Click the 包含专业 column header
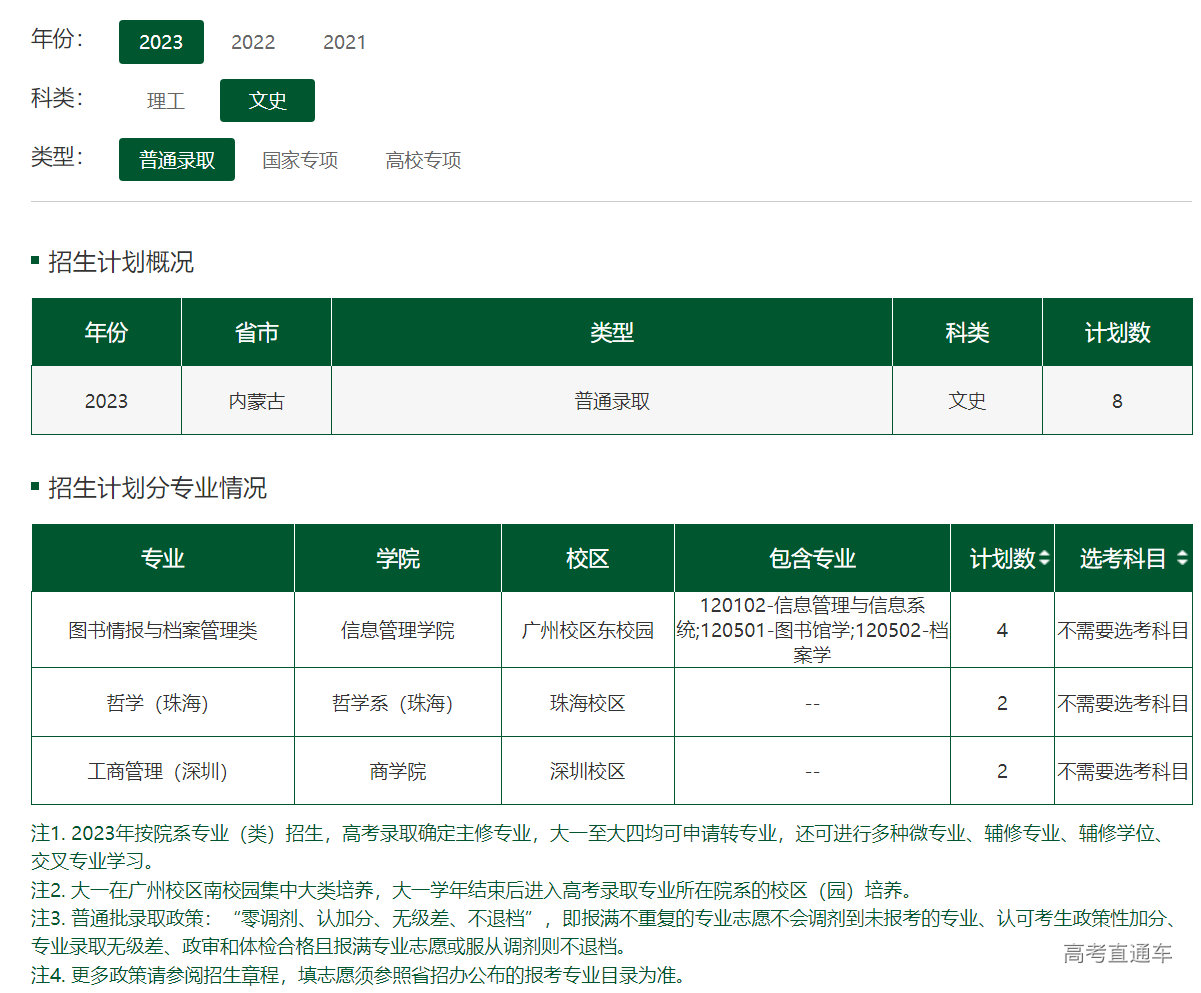This screenshot has width=1201, height=993. [812, 559]
